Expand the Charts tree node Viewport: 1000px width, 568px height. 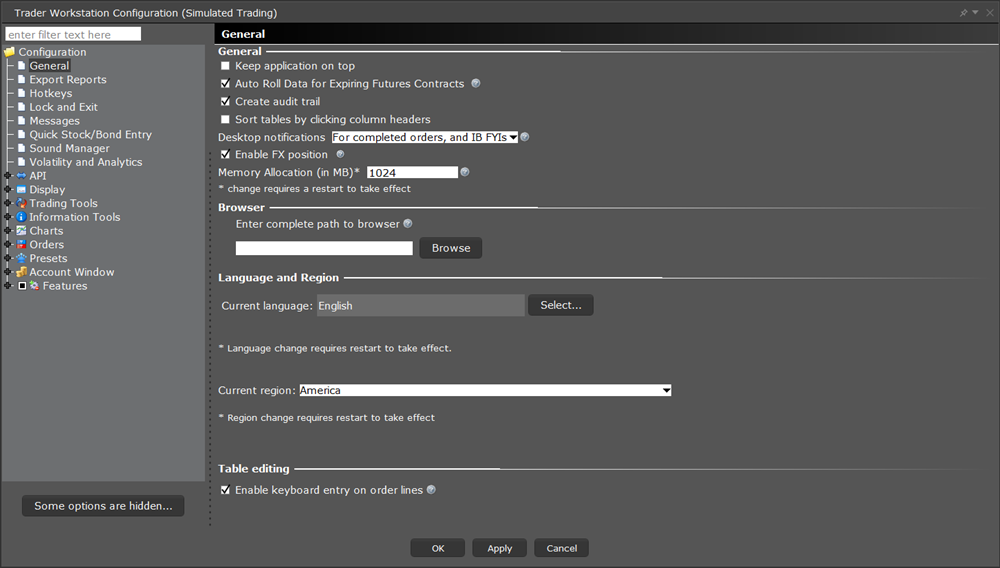(8, 231)
